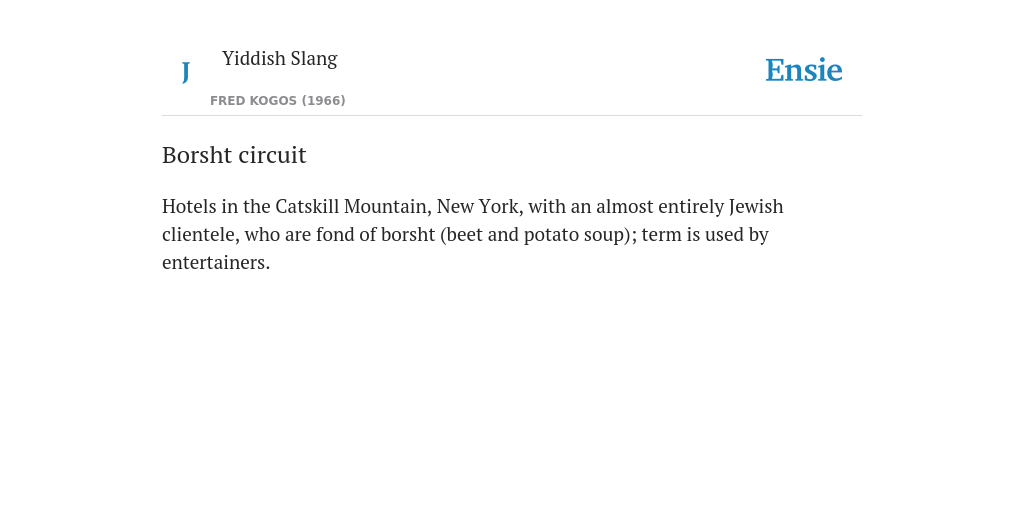Click the word term in the definition
The height and width of the screenshot is (512, 1024).
pos(662,234)
